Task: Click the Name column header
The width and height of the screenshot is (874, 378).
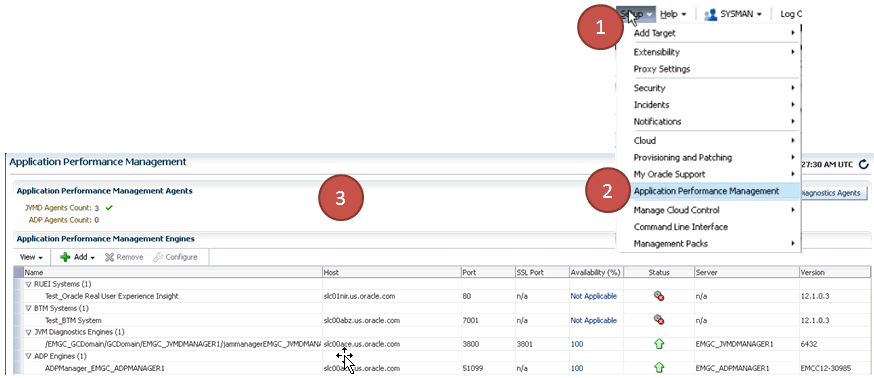Action: (173, 273)
